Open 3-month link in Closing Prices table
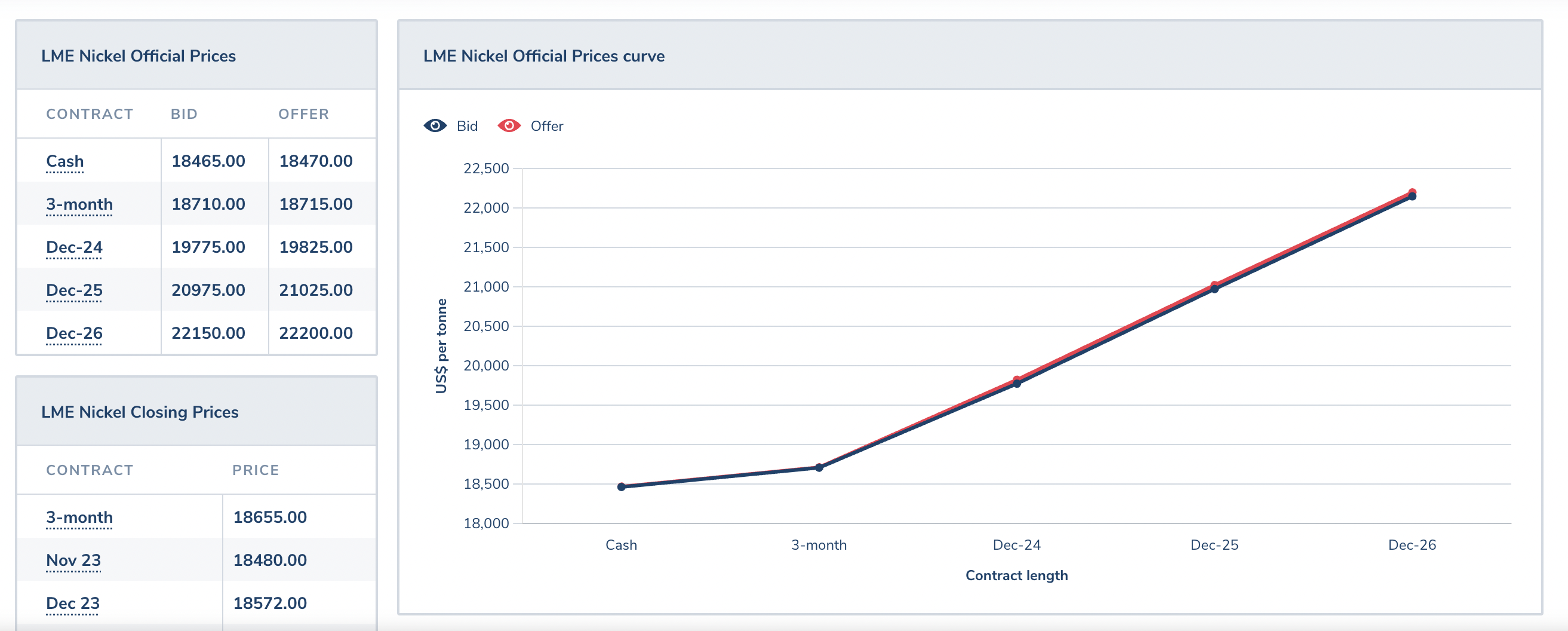Viewport: 1568px width, 631px height. tap(79, 517)
